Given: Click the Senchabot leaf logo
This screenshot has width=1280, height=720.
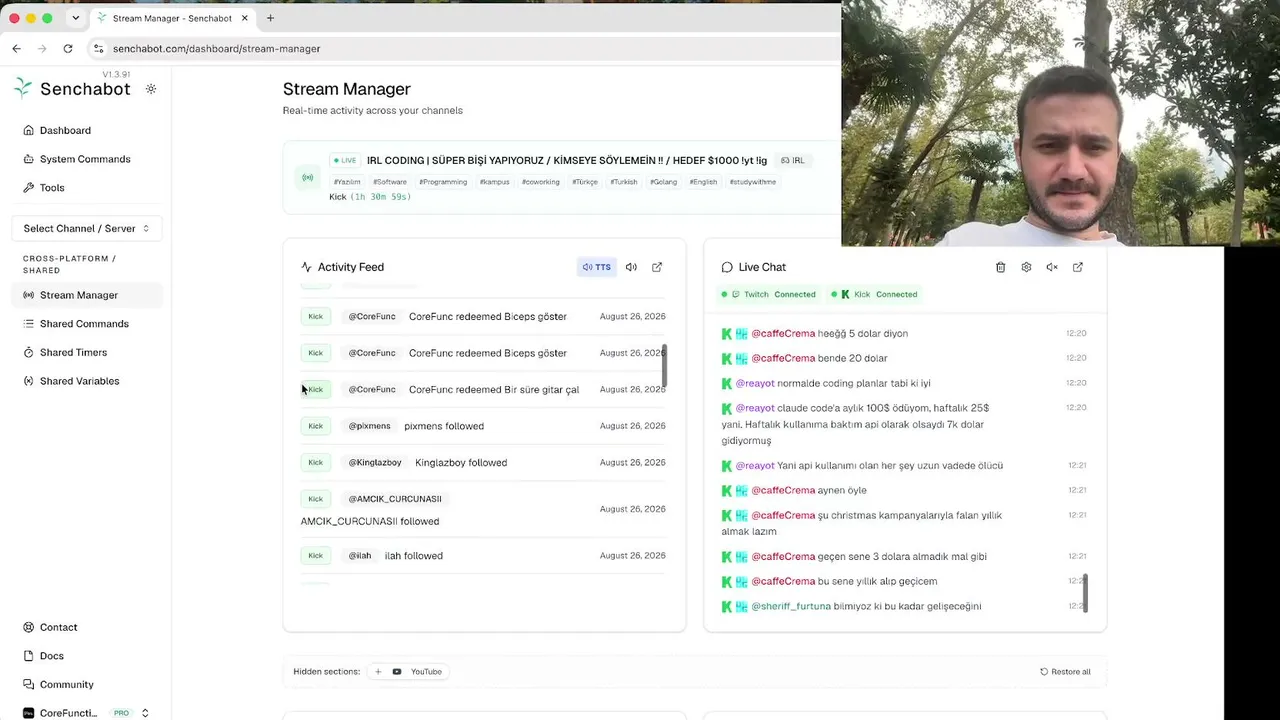Looking at the screenshot, I should (x=23, y=88).
